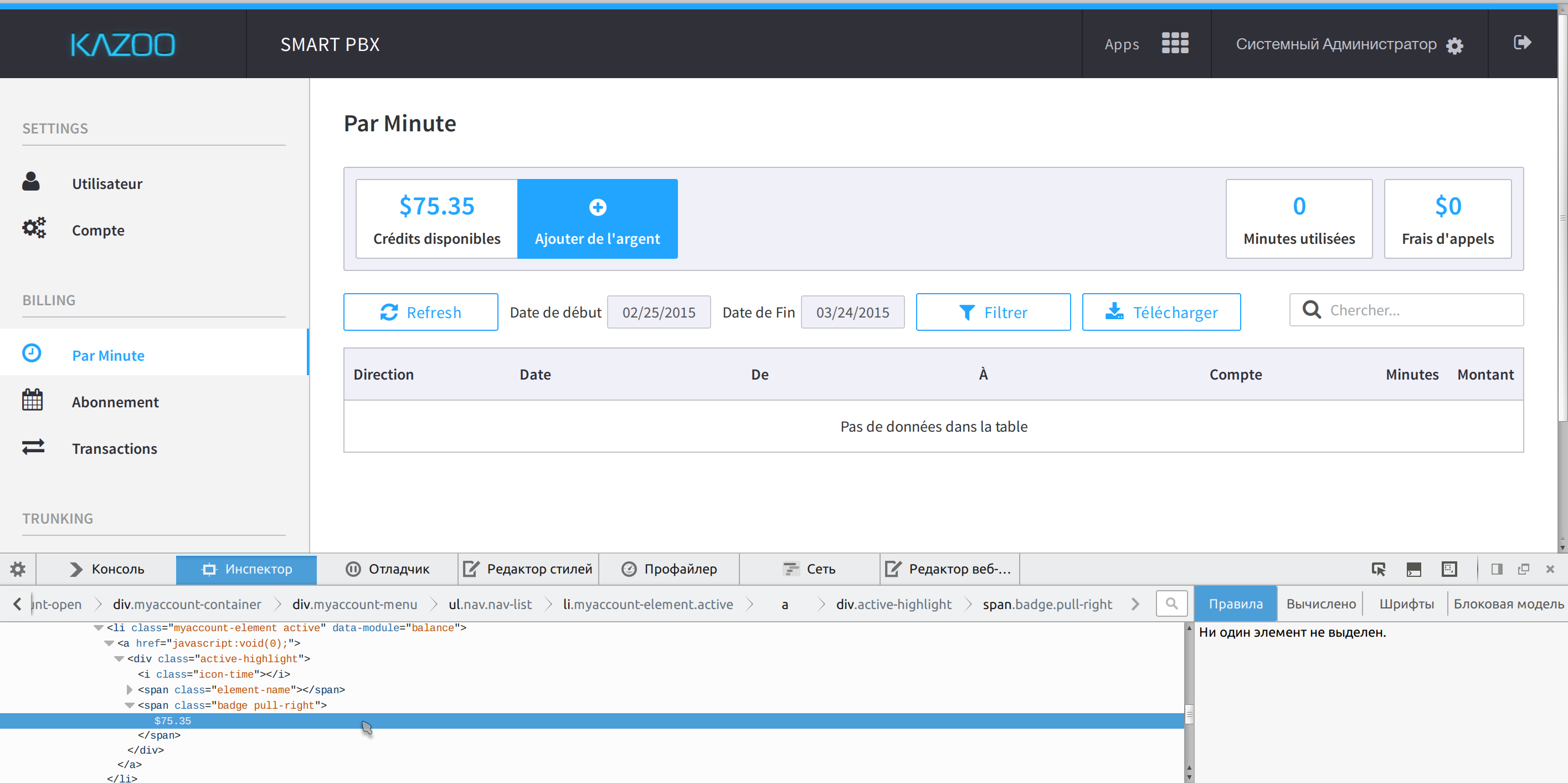1568x783 pixels.
Task: Click the Refresh button
Action: point(420,313)
